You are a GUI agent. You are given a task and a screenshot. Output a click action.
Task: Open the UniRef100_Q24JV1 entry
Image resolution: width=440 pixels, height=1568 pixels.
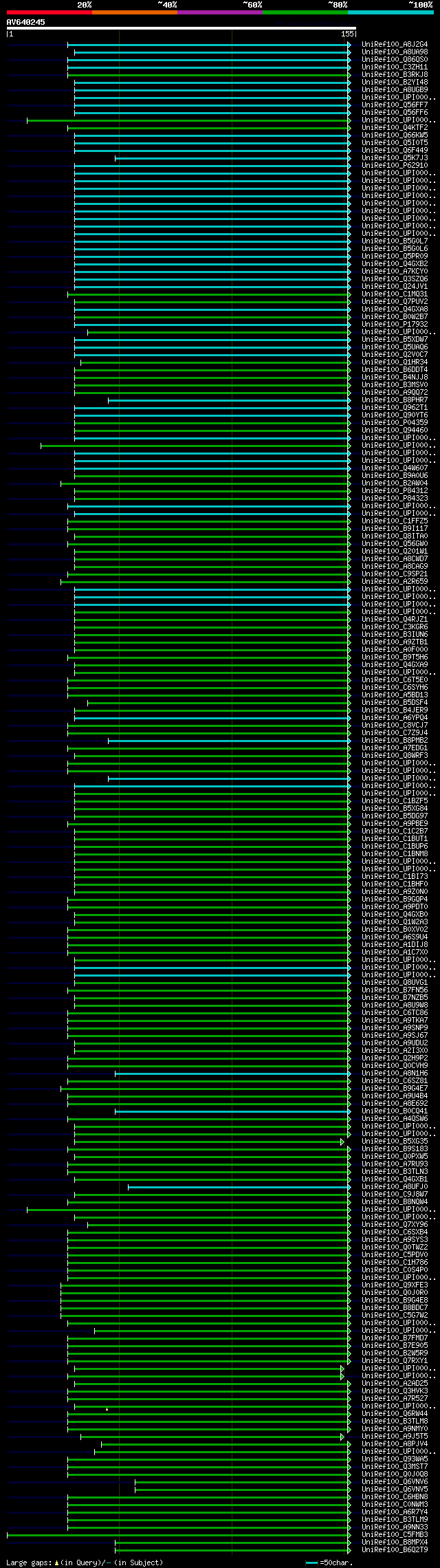[x=395, y=286]
